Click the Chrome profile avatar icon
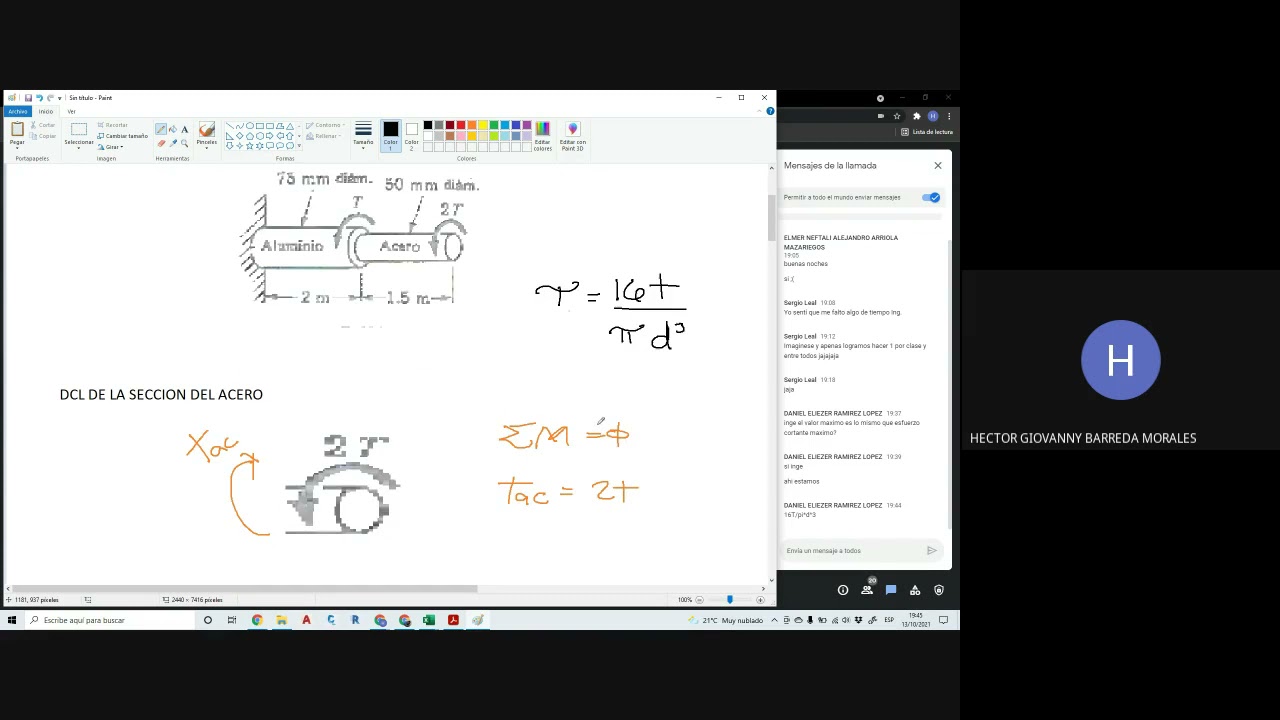This screenshot has width=1280, height=720. tap(933, 116)
